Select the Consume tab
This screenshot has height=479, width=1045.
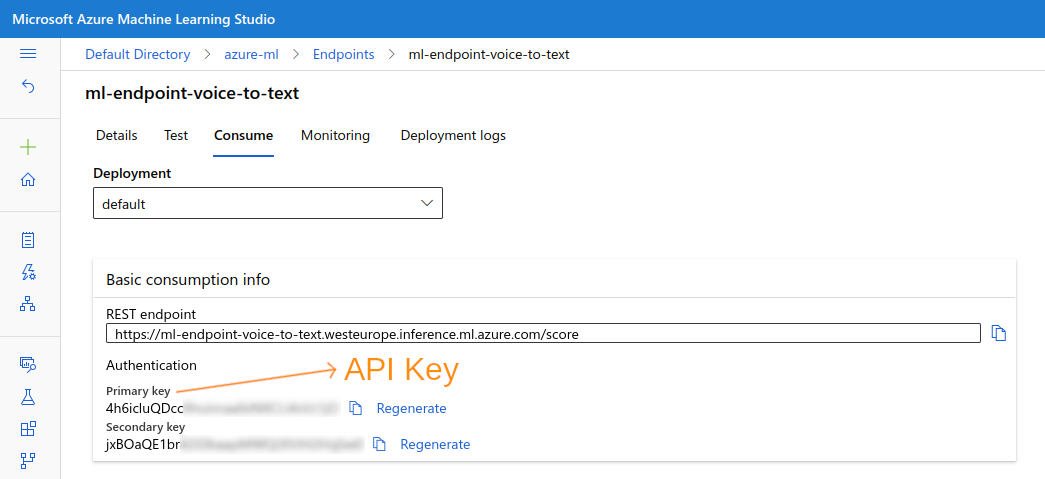[243, 135]
